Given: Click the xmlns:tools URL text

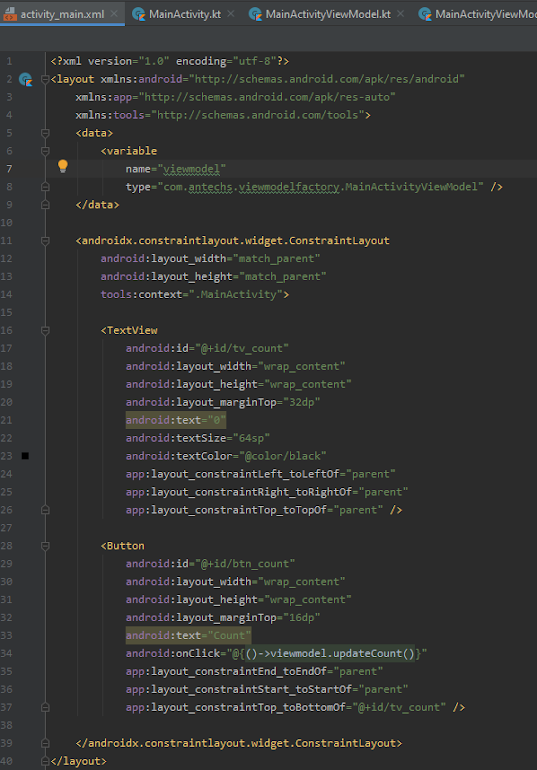Looking at the screenshot, I should point(258,115).
